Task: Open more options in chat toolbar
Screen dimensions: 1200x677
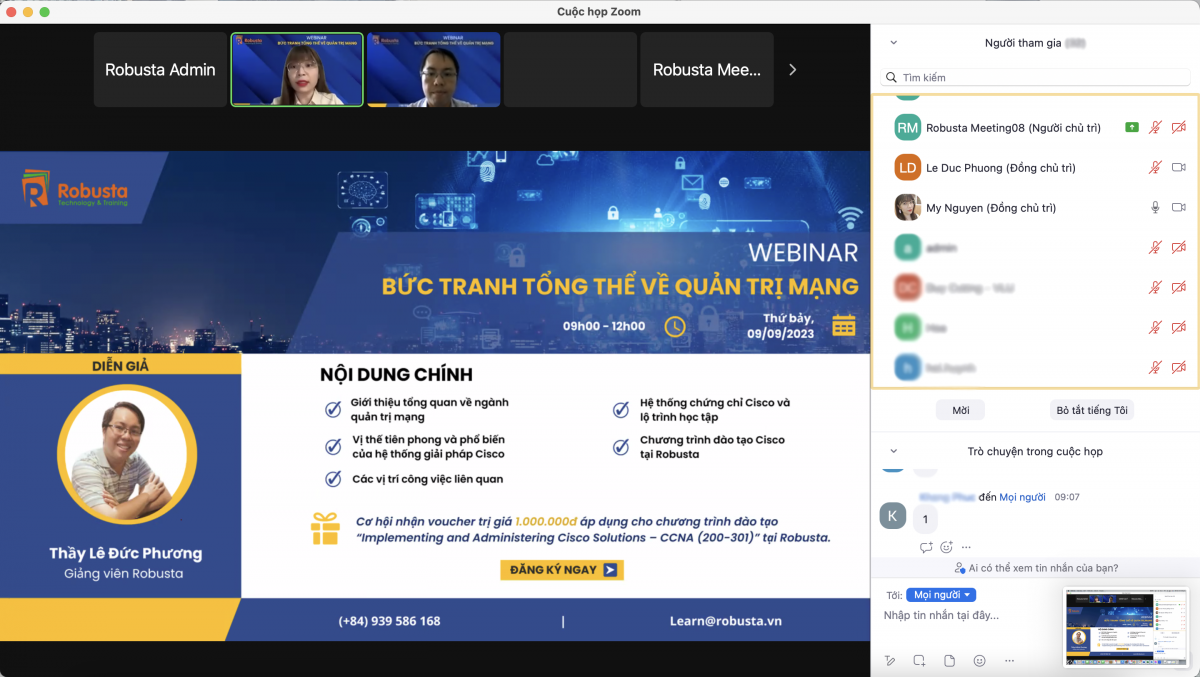Action: [x=1010, y=661]
